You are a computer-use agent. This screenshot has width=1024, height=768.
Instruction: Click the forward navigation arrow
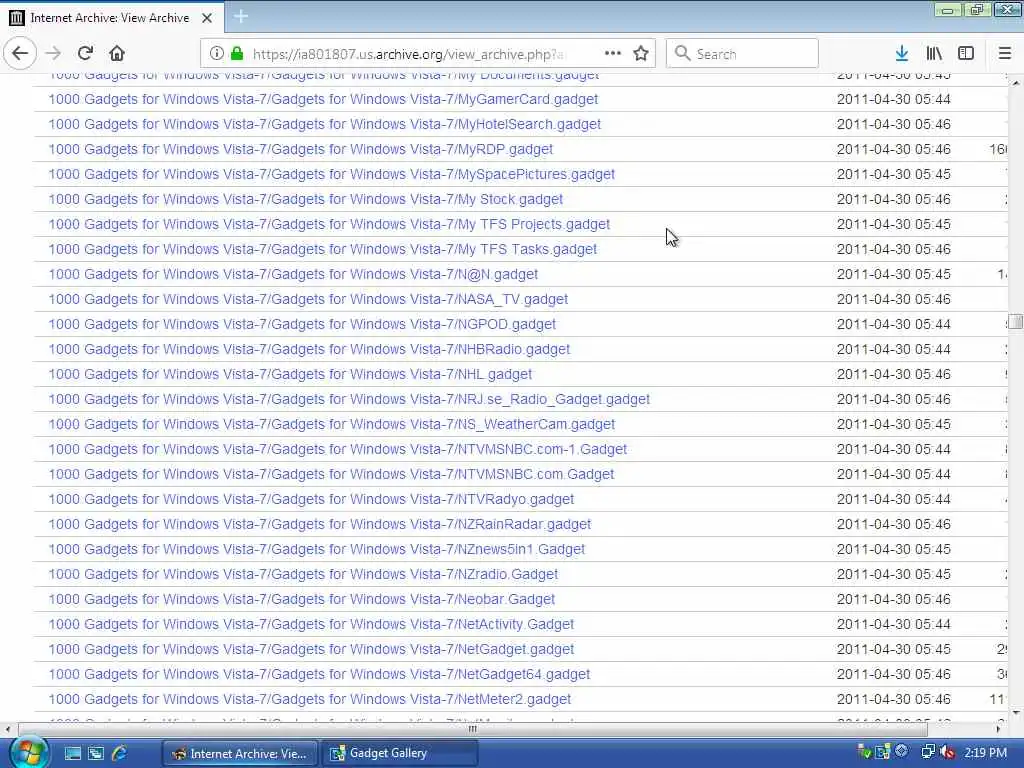54,54
